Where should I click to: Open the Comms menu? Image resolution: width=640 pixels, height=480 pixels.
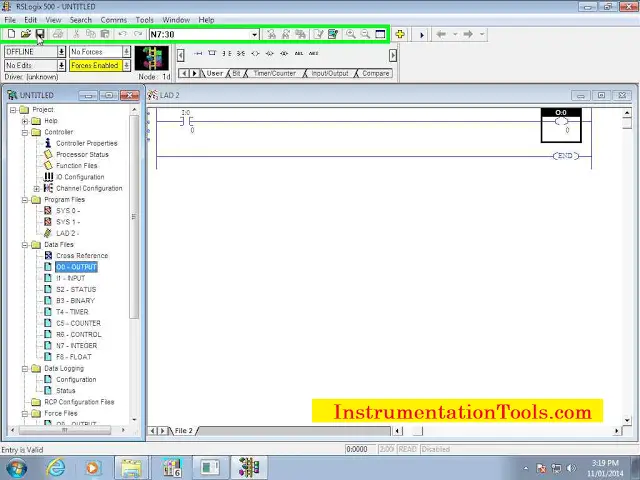point(113,20)
